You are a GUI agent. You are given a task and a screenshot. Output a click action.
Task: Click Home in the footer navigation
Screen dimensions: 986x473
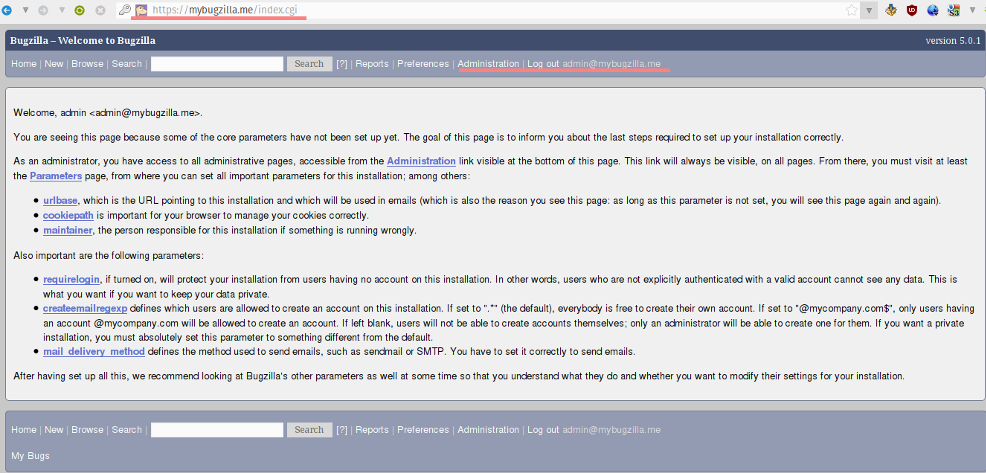23,430
